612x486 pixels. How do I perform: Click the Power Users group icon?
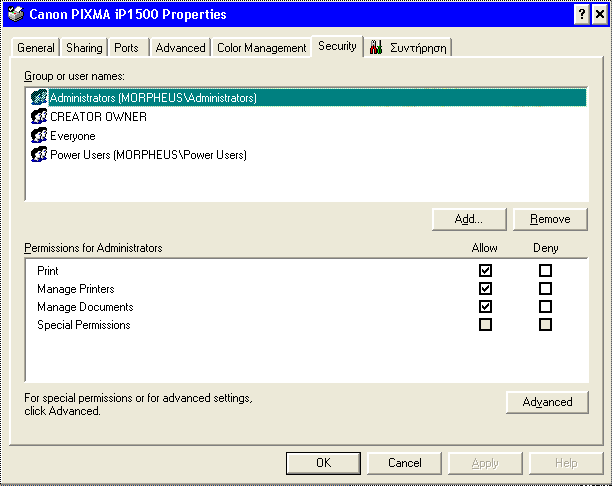tap(39, 155)
